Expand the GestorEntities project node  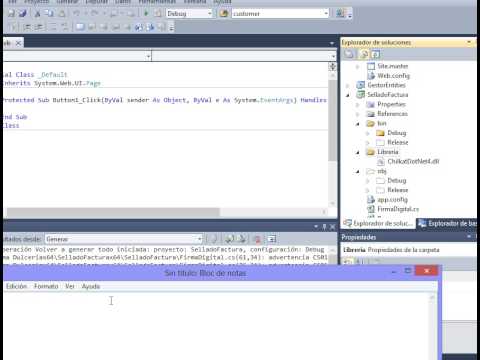(348, 85)
